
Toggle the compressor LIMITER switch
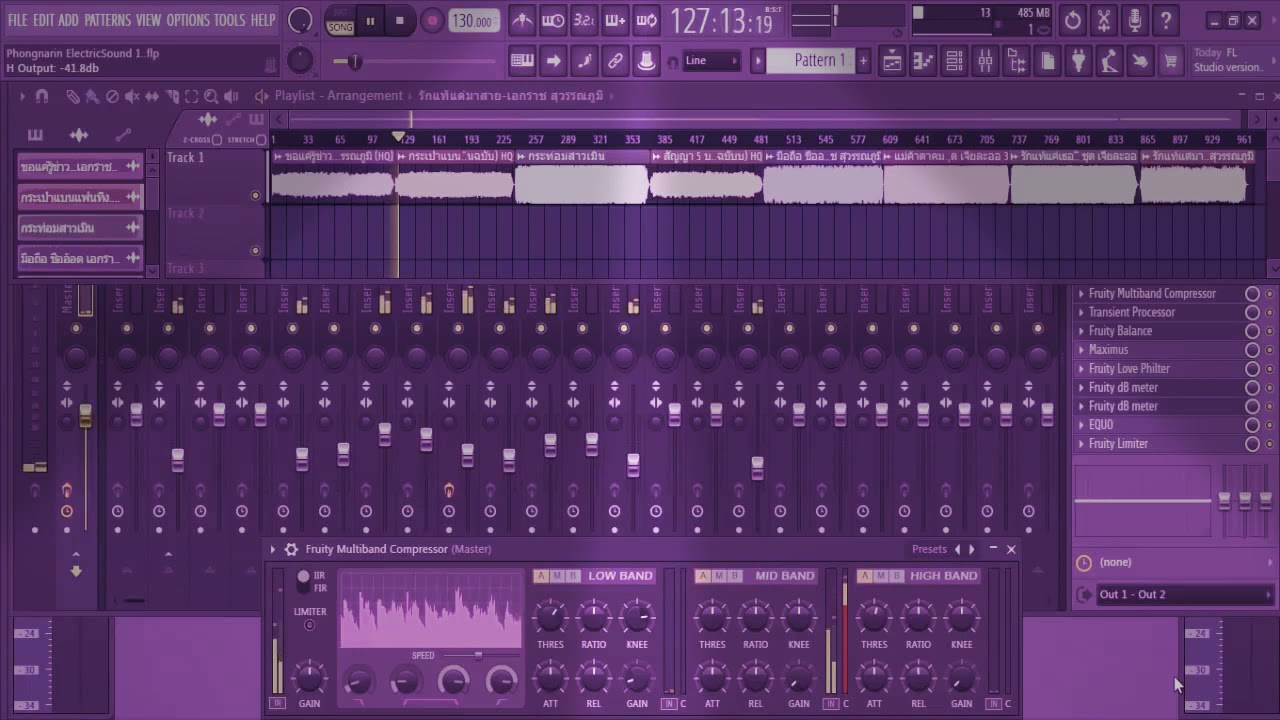(309, 625)
